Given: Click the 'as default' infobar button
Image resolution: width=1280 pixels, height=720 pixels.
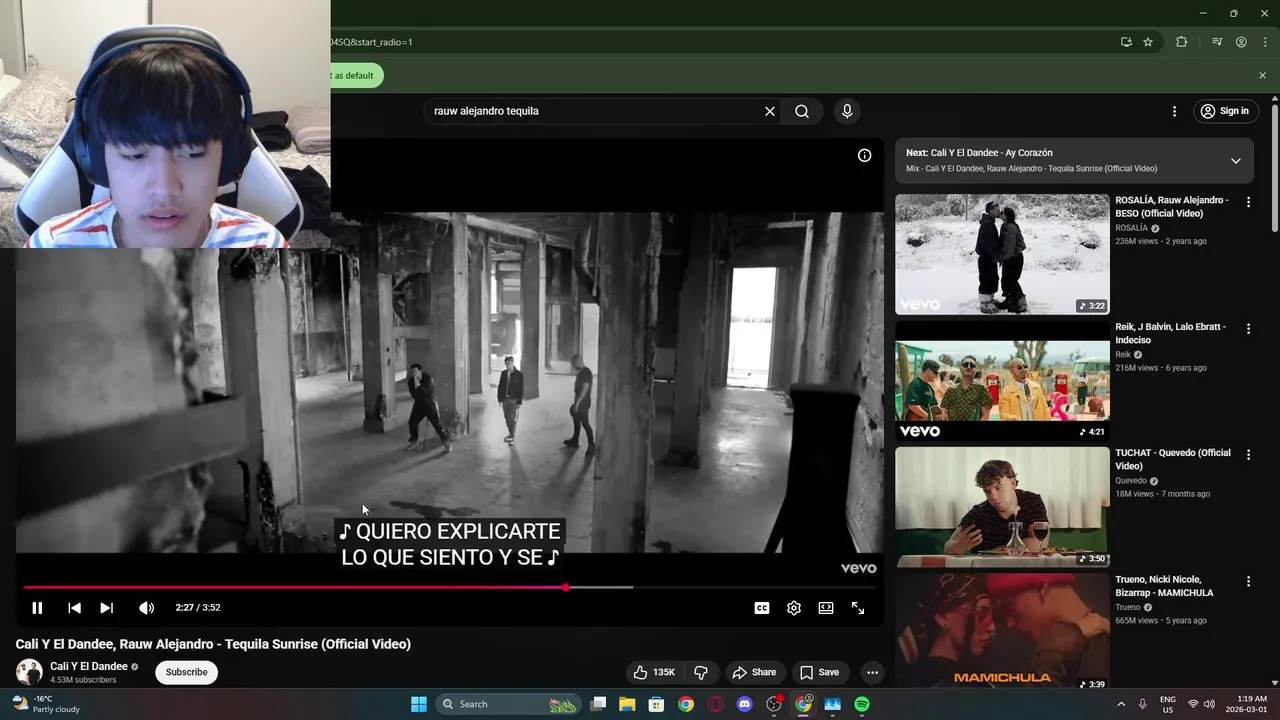Looking at the screenshot, I should pos(357,76).
